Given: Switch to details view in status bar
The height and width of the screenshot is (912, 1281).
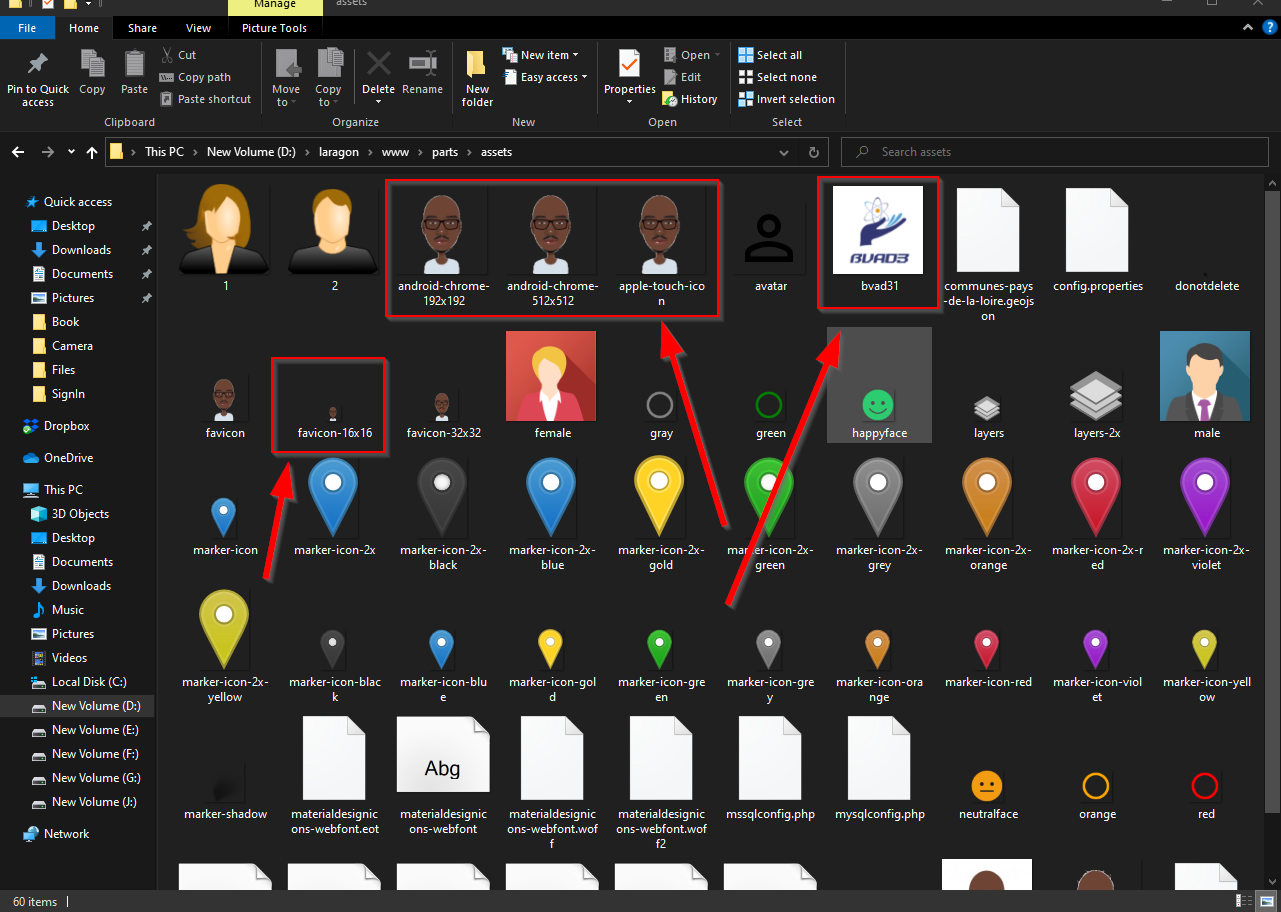Looking at the screenshot, I should click(x=1246, y=902).
